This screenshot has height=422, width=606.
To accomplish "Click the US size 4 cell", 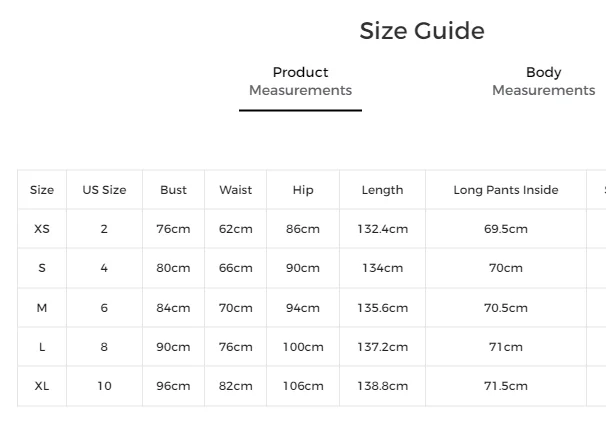I will click(x=104, y=268).
